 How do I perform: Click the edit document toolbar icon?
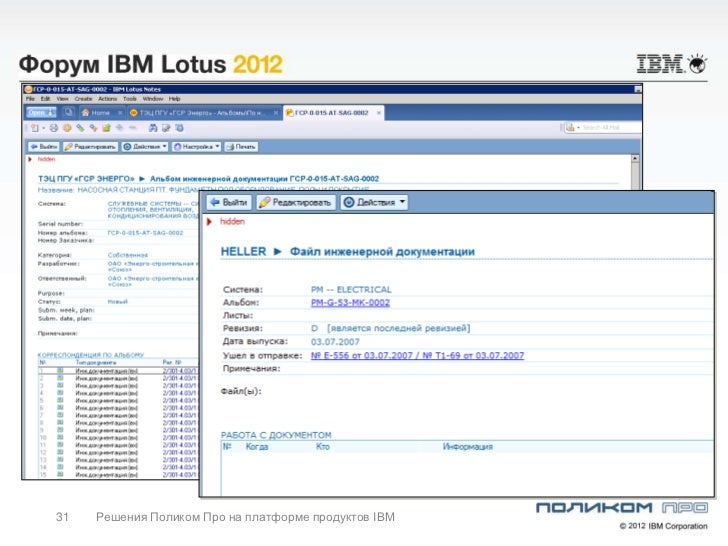click(166, 128)
